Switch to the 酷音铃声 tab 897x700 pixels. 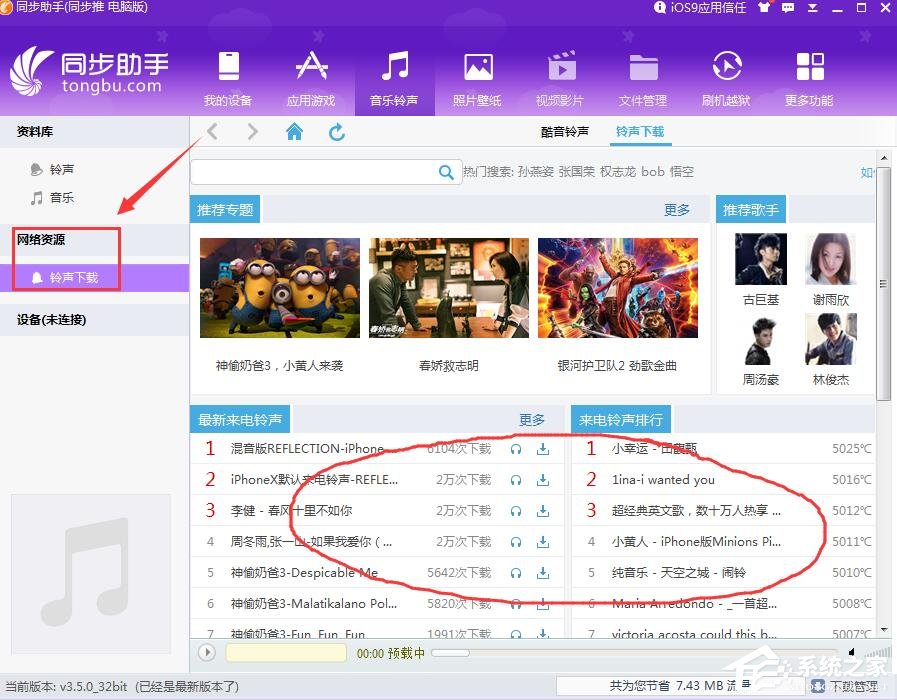click(x=566, y=131)
